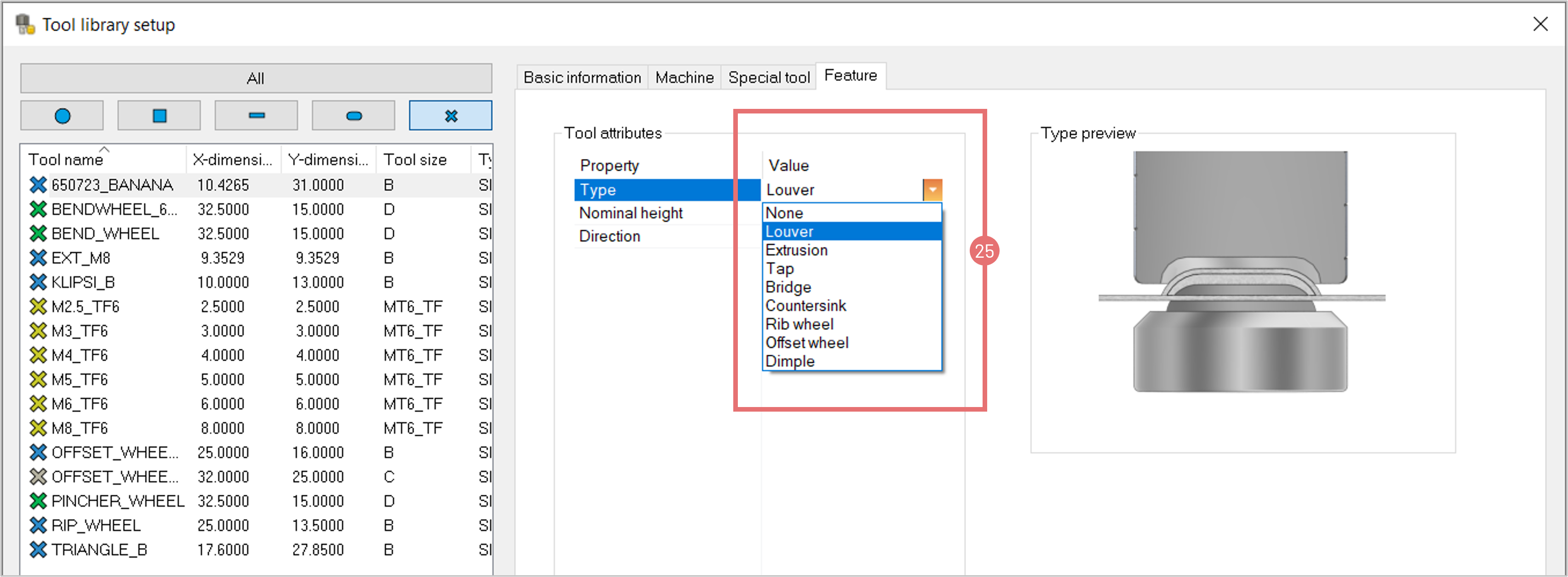The height and width of the screenshot is (577, 1568).
Task: Sort by Tool name column header
Action: tap(66, 159)
